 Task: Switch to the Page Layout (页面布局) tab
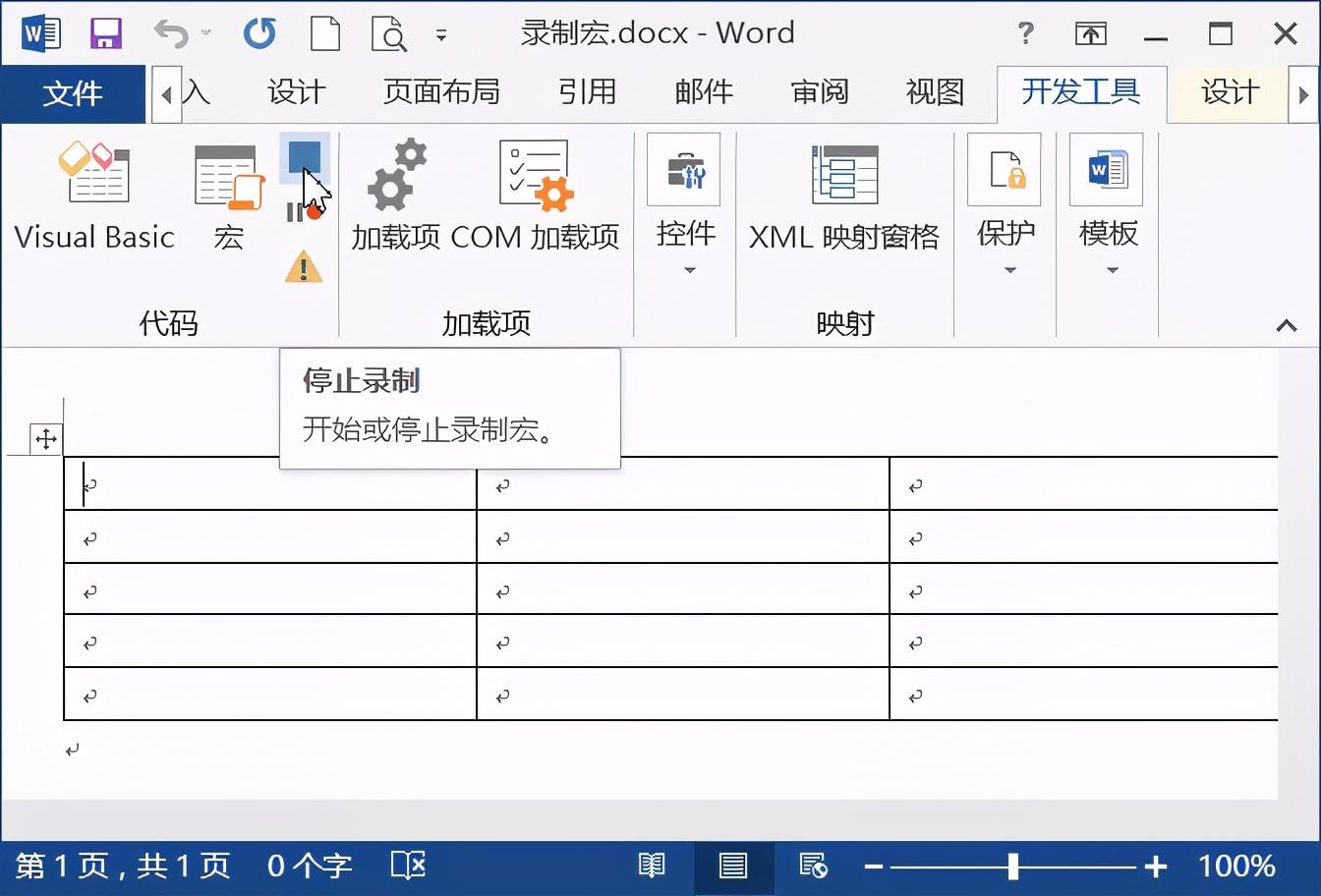441,92
